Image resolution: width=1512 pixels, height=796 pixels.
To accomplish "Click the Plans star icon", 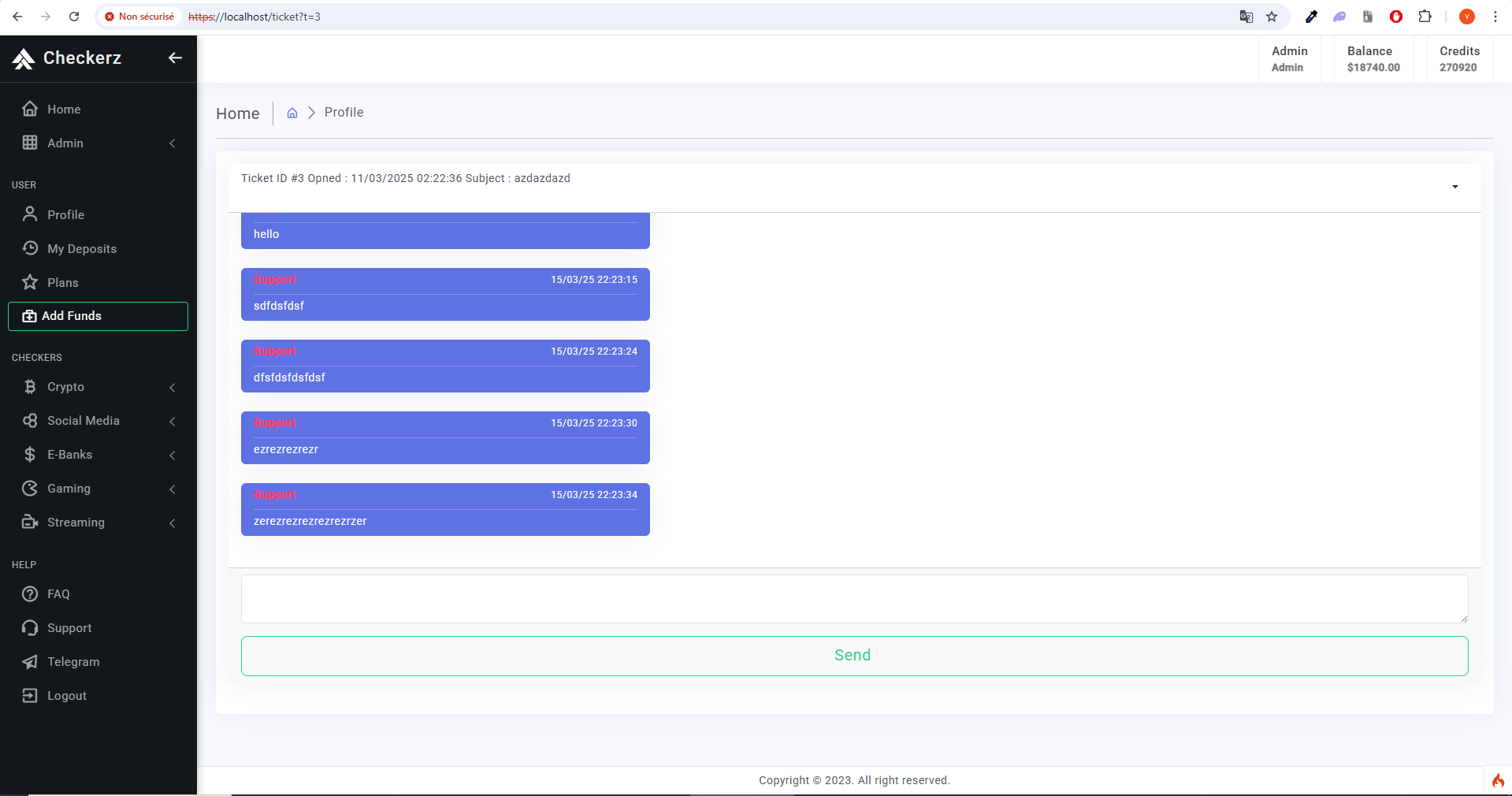I will click(x=30, y=282).
